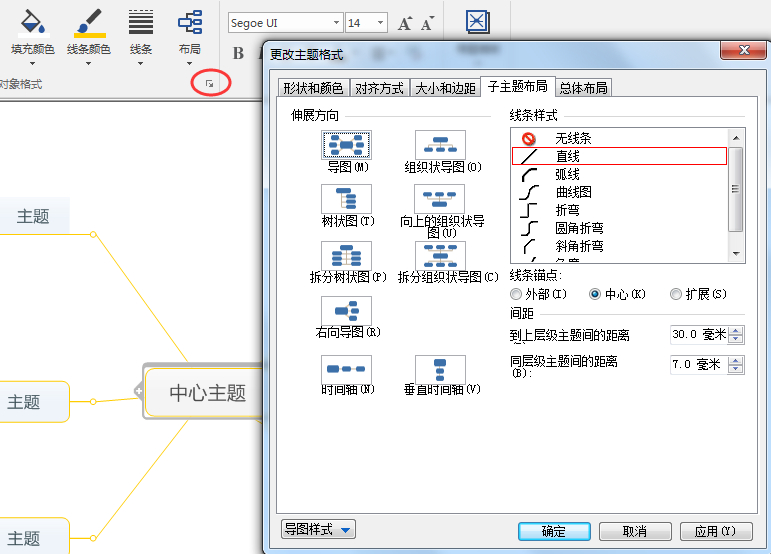Decrease font size with the smaller A icon
This screenshot has height=554, width=771.
427,23
